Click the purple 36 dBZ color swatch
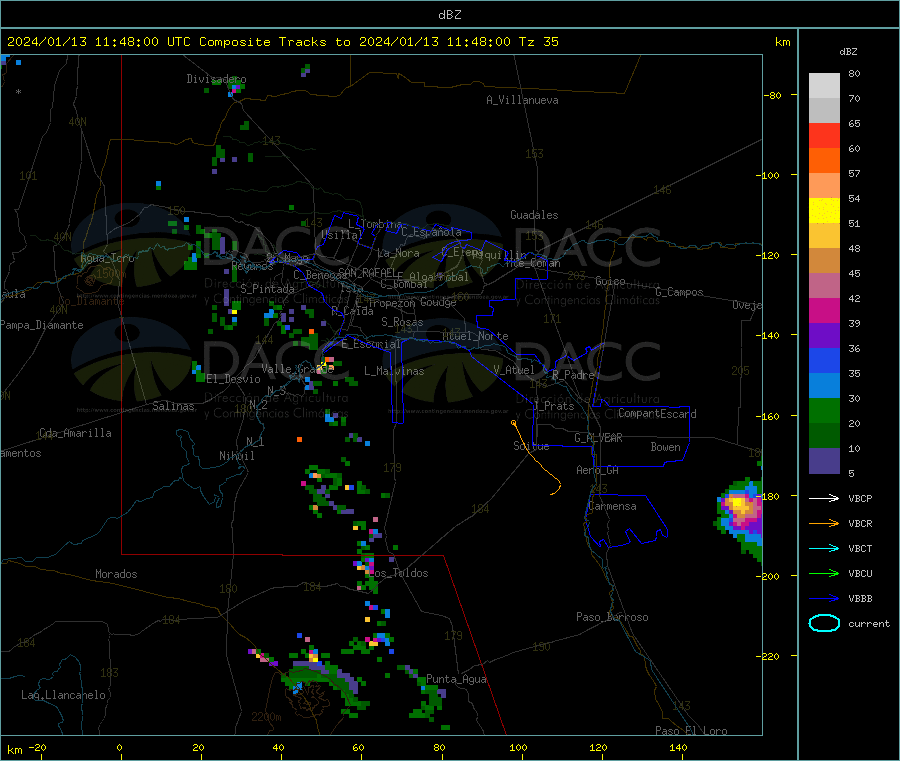900x761 pixels. click(x=824, y=335)
